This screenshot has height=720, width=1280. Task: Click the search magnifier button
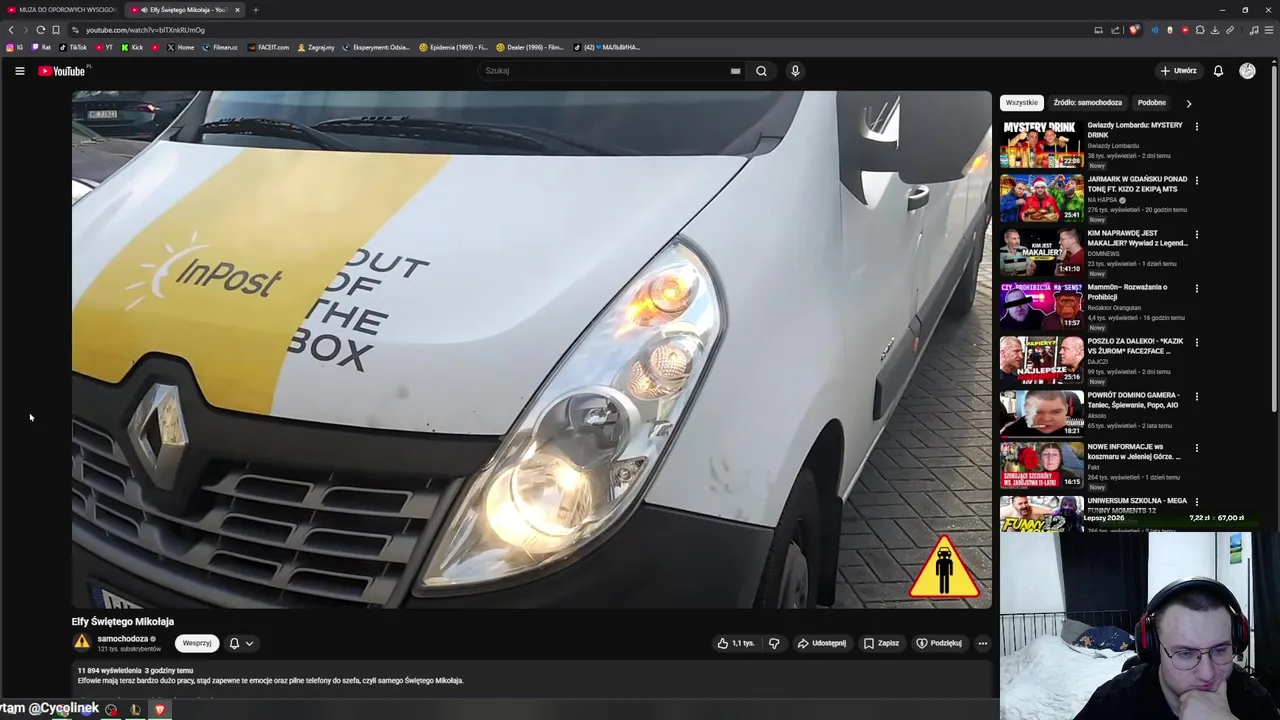tap(761, 71)
